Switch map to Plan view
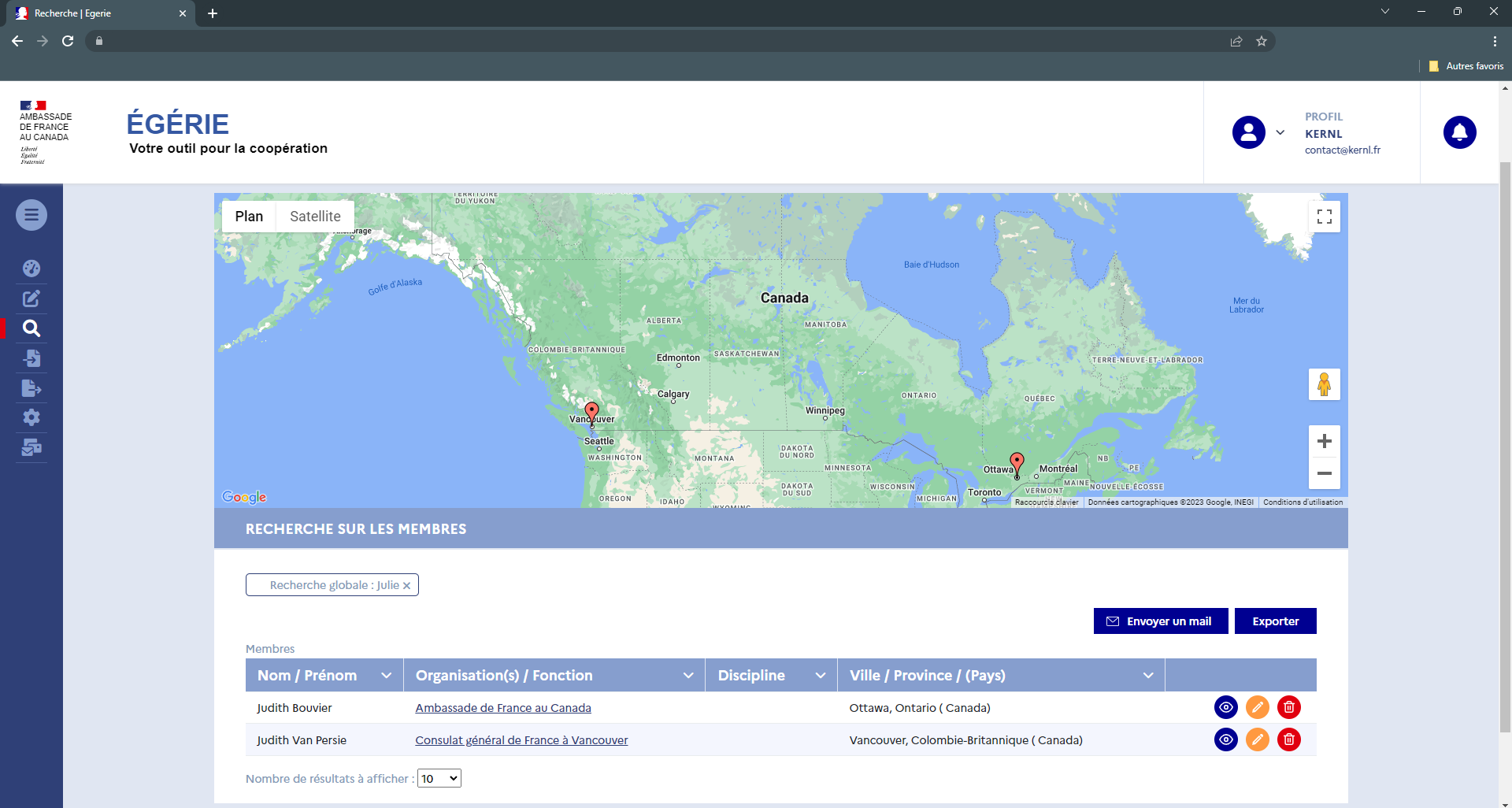Viewport: 1512px width, 808px height. coord(249,217)
